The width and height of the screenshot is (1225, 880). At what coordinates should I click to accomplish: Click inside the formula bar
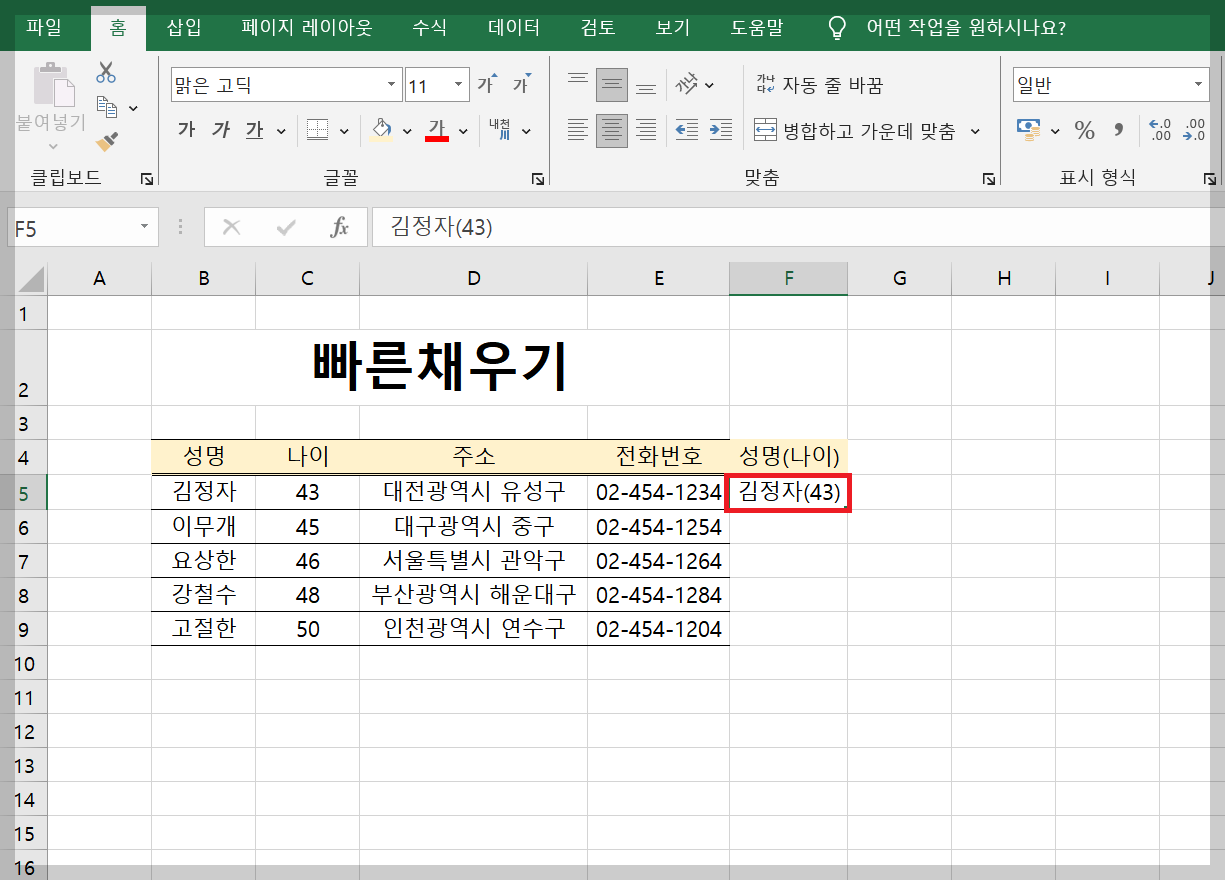pyautogui.click(x=600, y=226)
